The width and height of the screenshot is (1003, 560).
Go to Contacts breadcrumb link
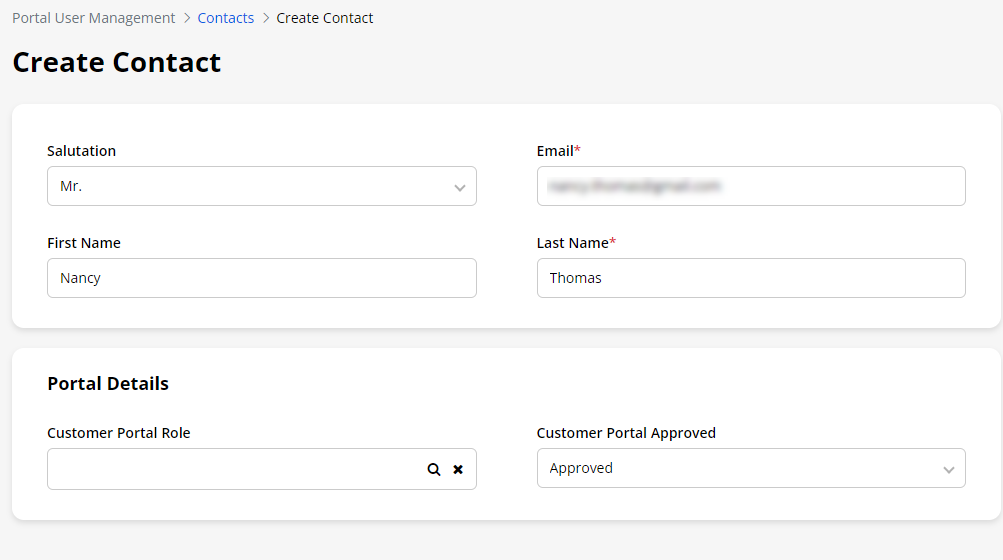pyautogui.click(x=226, y=18)
